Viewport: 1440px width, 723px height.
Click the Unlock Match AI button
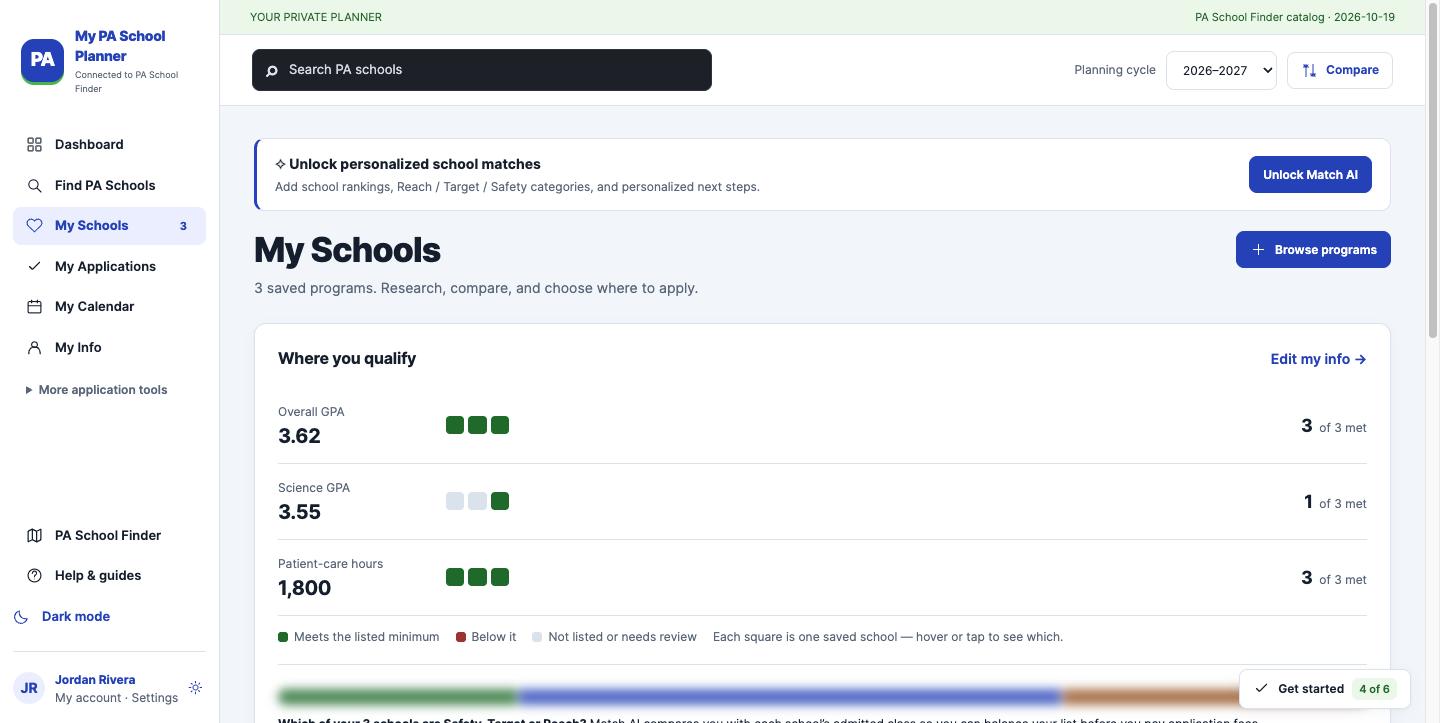tap(1310, 175)
